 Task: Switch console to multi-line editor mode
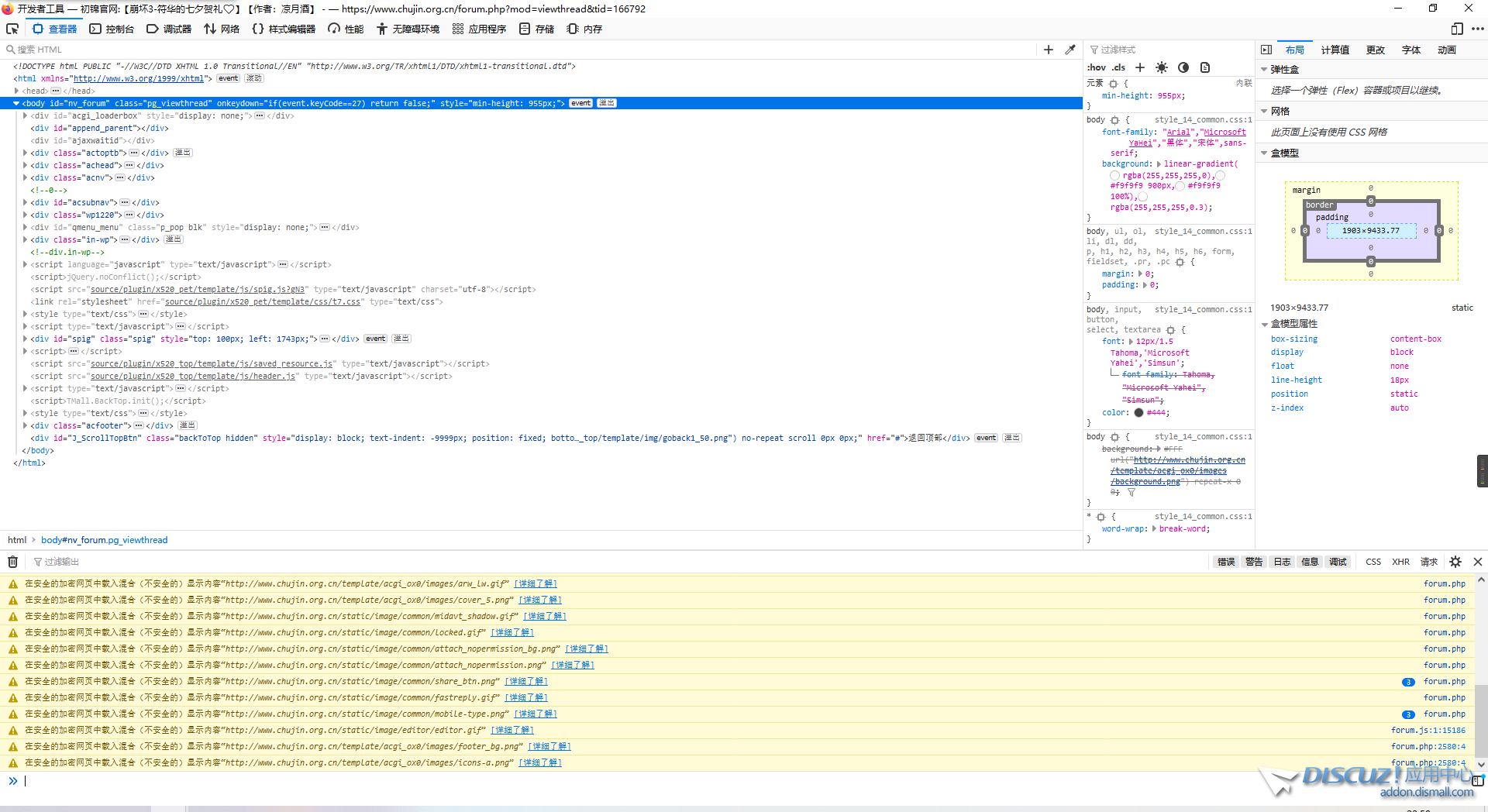click(1478, 781)
